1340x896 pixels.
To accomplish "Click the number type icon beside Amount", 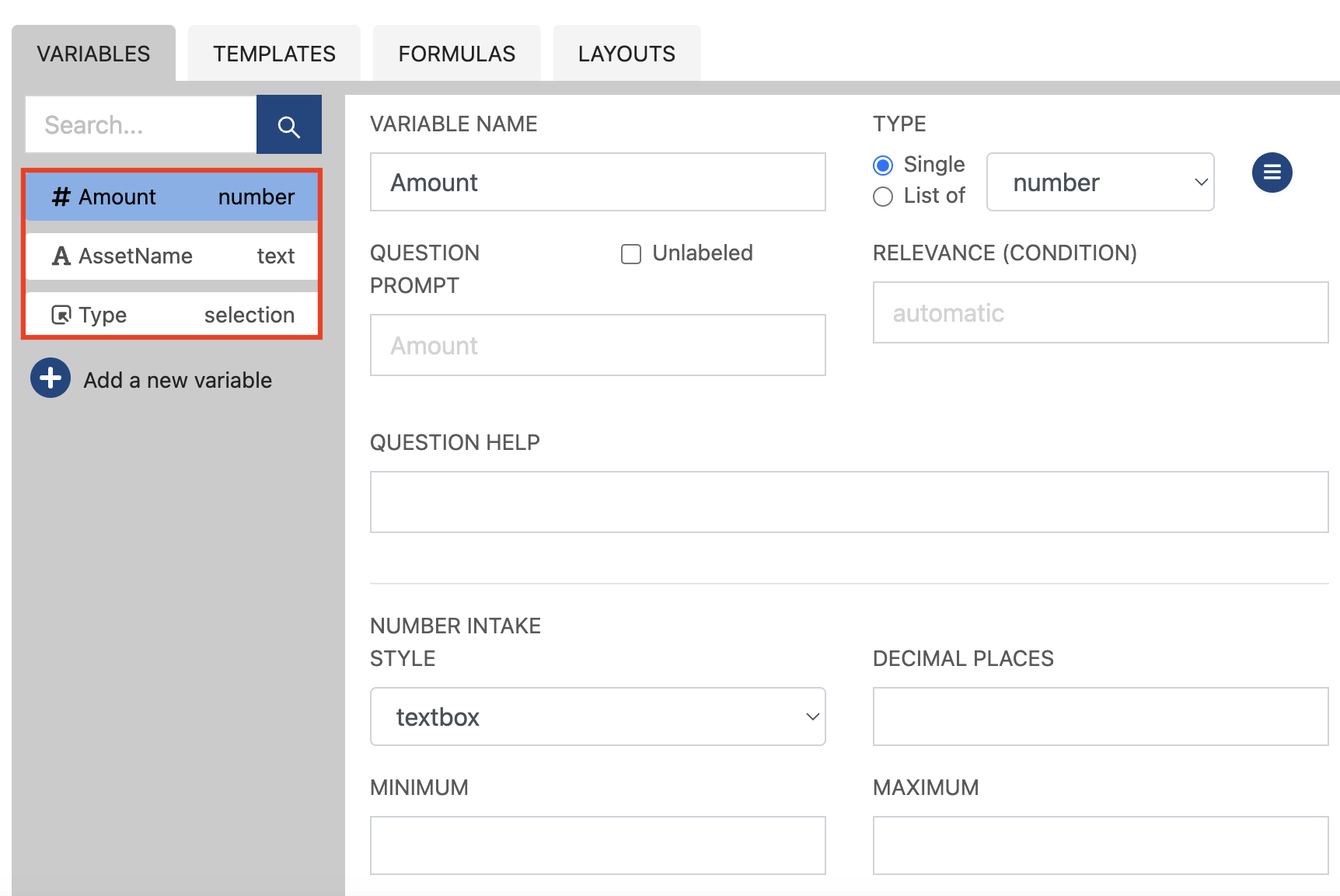I will pyautogui.click(x=61, y=197).
